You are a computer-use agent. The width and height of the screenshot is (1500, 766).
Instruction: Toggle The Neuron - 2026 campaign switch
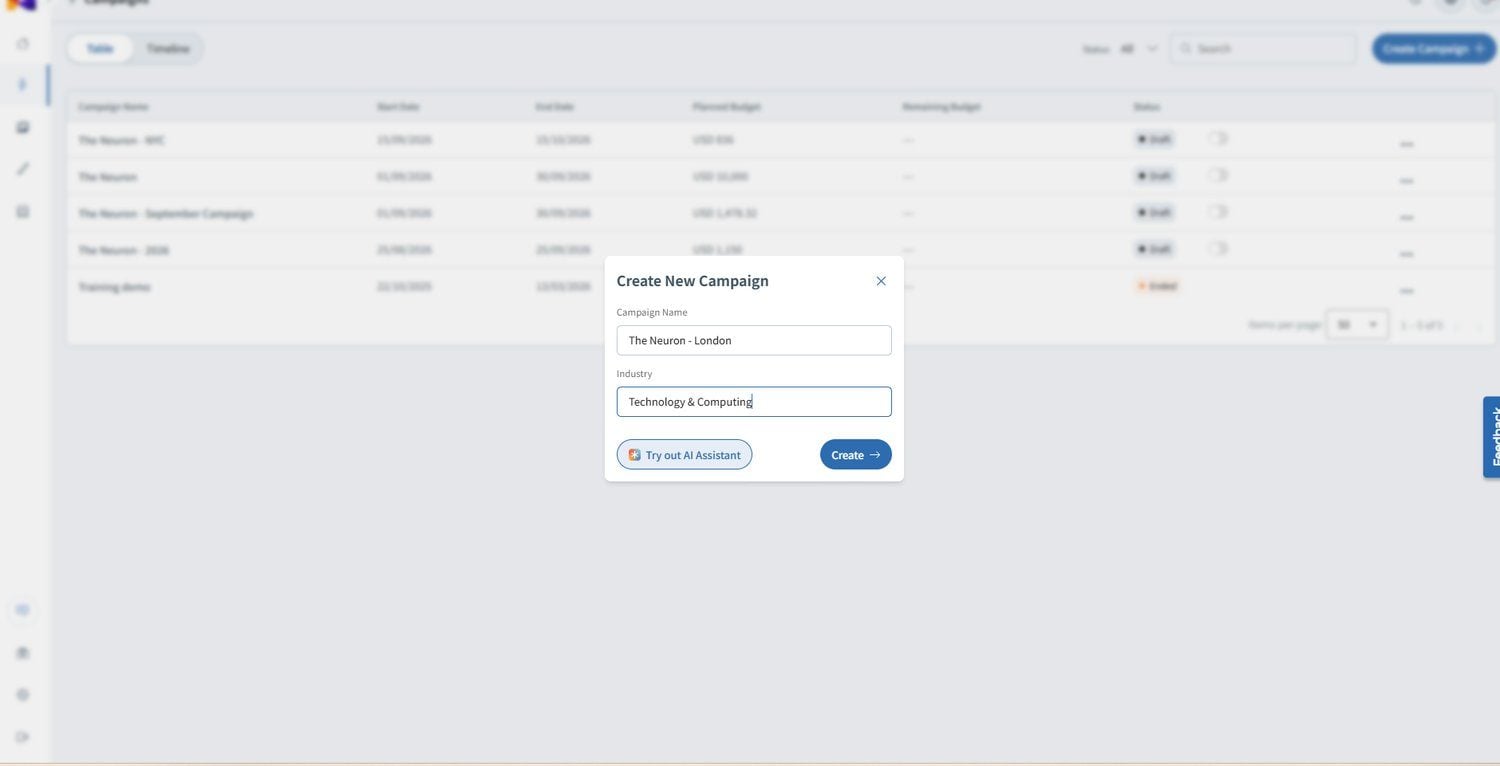(1218, 249)
